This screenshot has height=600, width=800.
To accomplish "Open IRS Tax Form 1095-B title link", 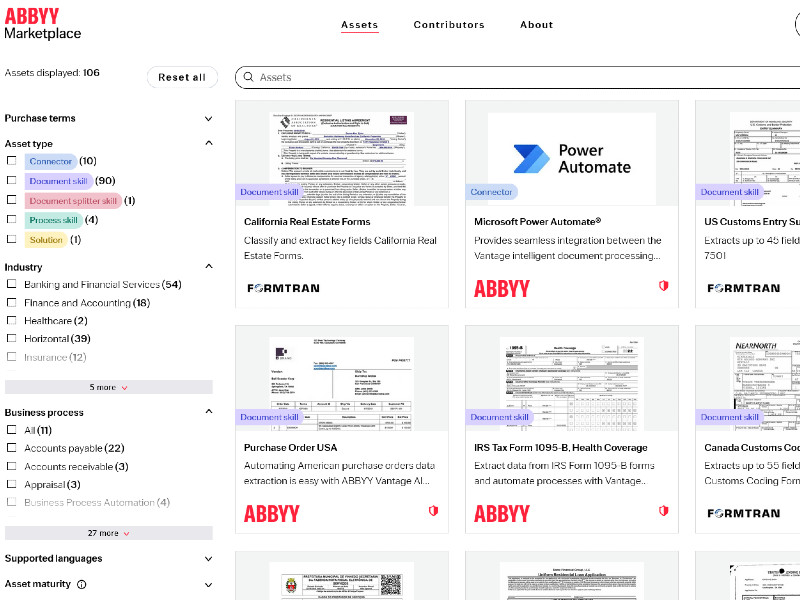I will coord(561,447).
